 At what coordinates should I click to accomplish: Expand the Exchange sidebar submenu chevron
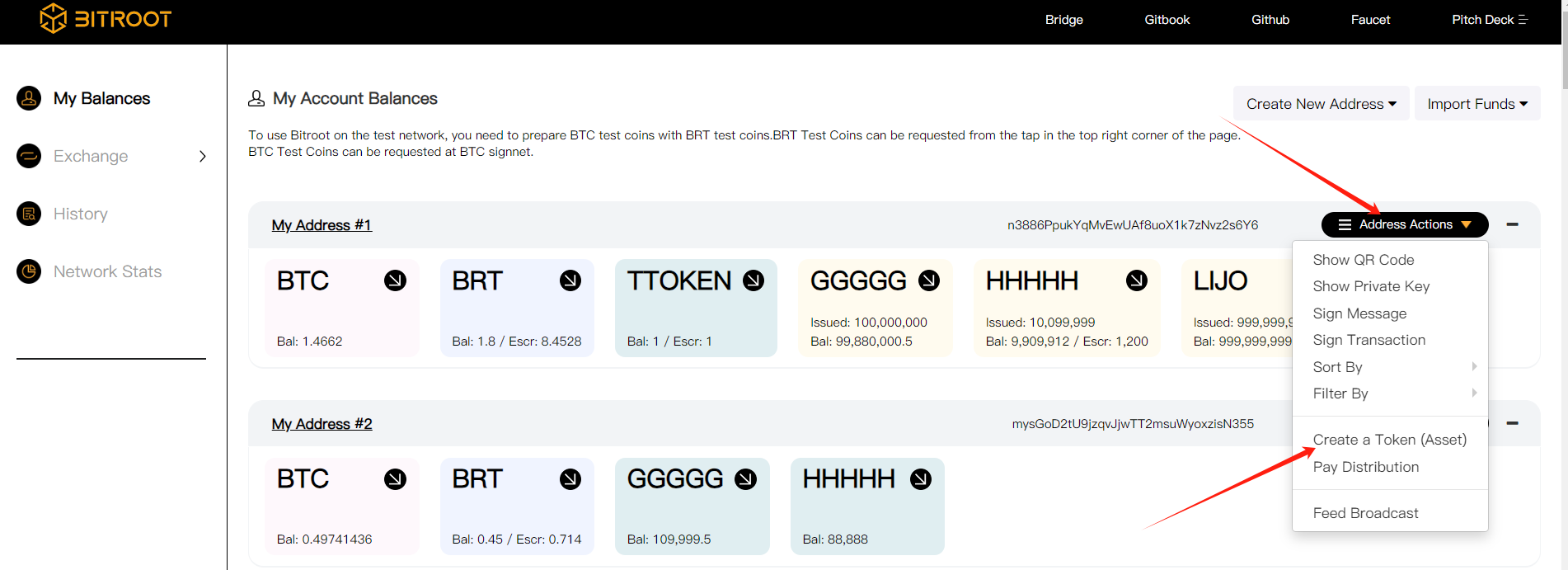[203, 156]
